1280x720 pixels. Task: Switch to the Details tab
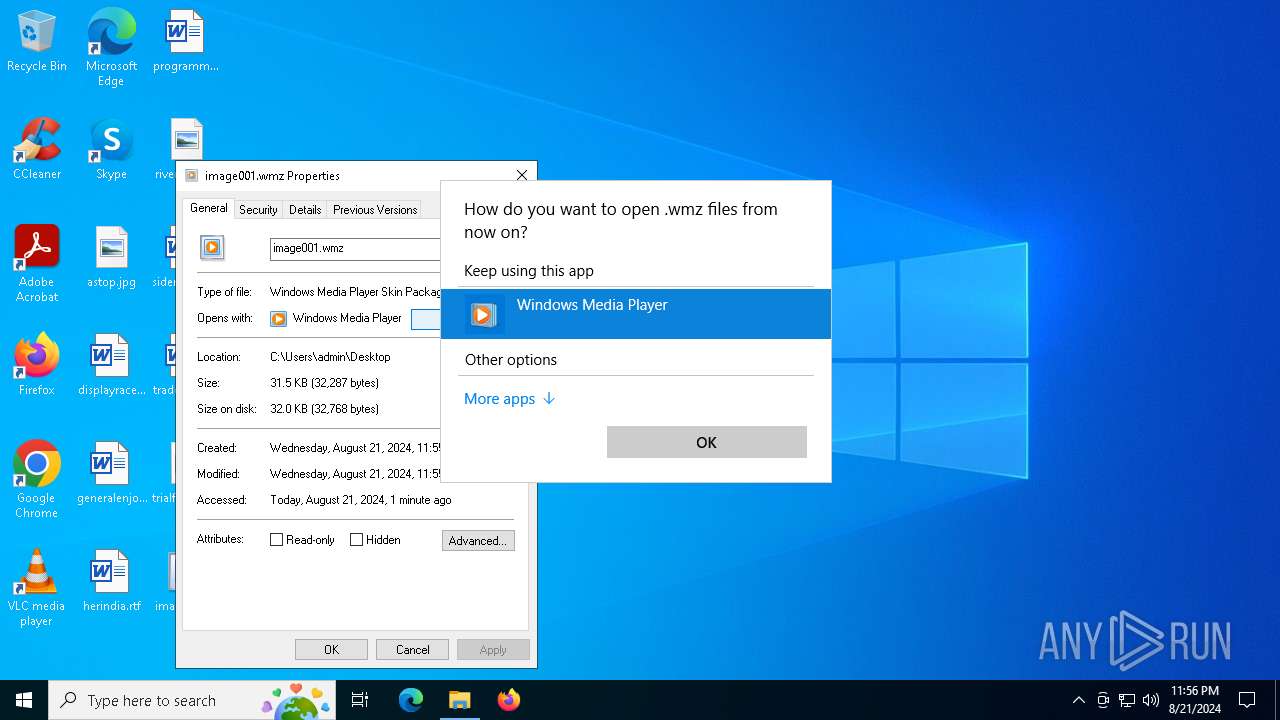point(305,210)
